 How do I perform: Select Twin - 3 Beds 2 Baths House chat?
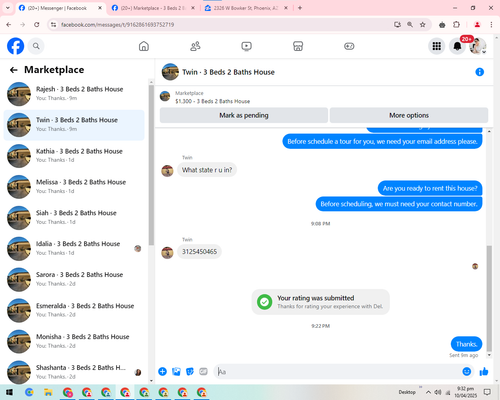[x=74, y=125]
